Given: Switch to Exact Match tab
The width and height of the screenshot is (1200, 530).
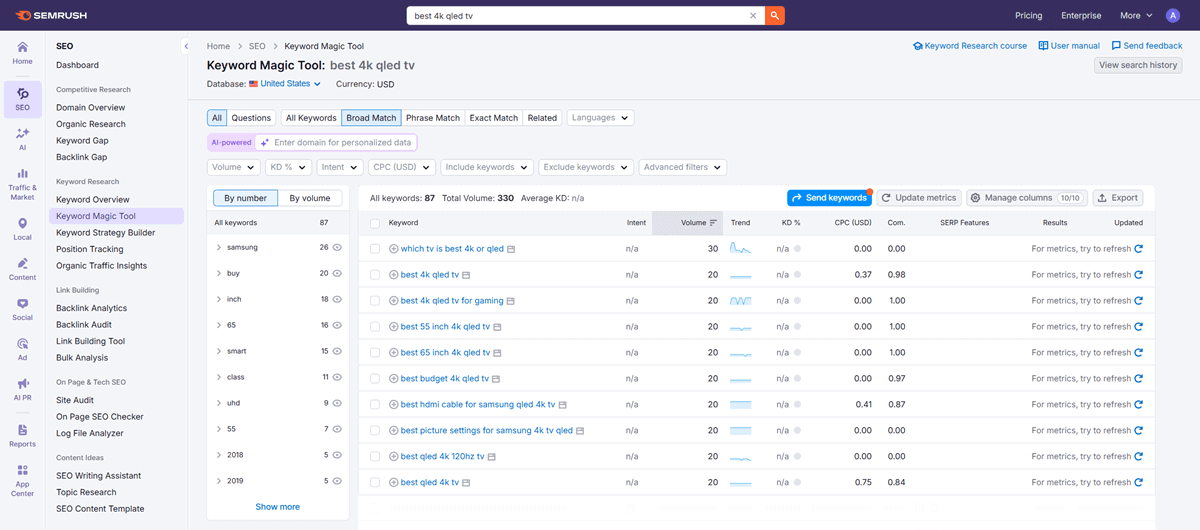Looking at the screenshot, I should [x=494, y=117].
